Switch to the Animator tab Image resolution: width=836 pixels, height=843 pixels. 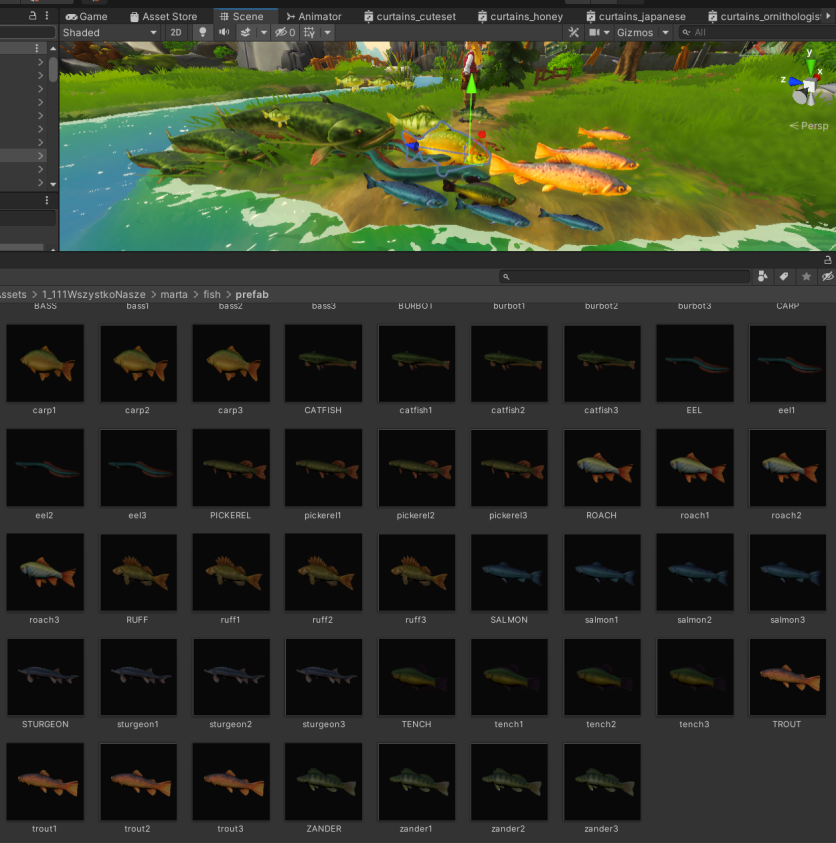313,16
